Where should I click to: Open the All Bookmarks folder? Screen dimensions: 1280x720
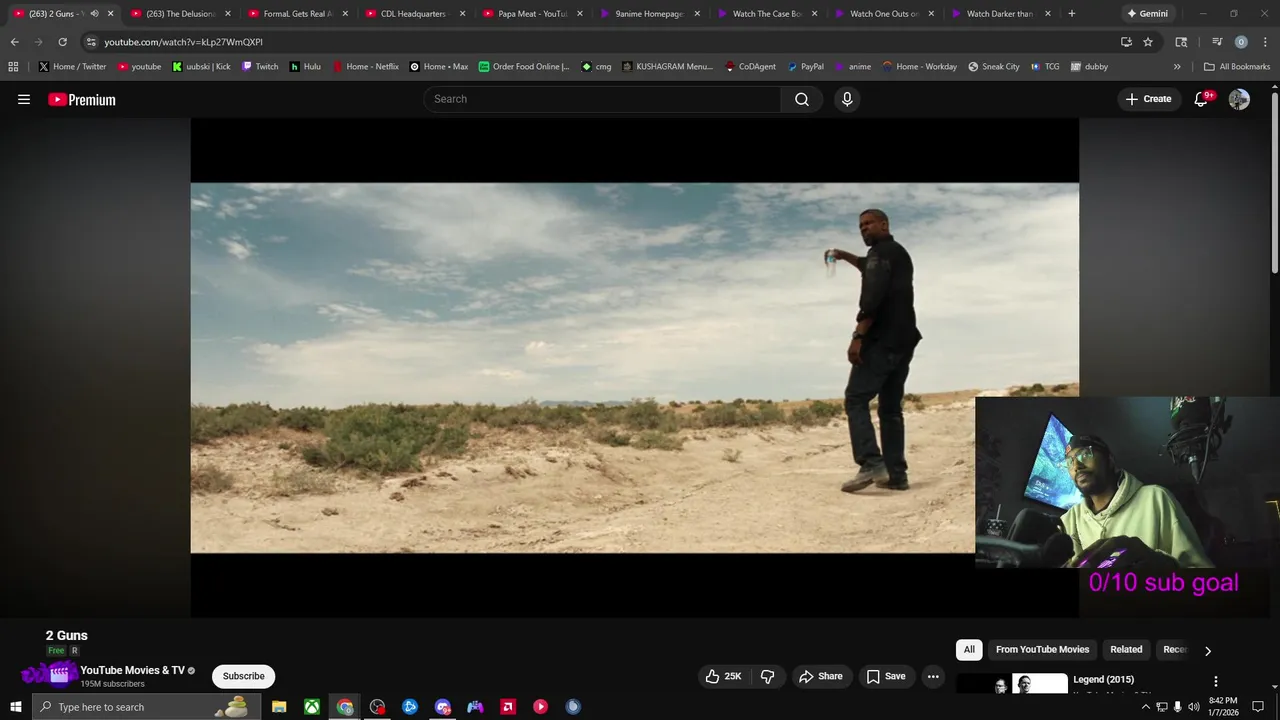pyautogui.click(x=1237, y=67)
